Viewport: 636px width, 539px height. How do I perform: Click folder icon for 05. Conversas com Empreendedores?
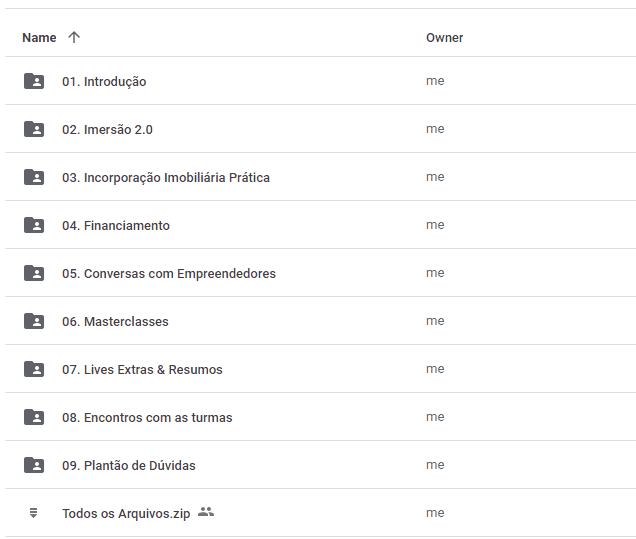[34, 273]
